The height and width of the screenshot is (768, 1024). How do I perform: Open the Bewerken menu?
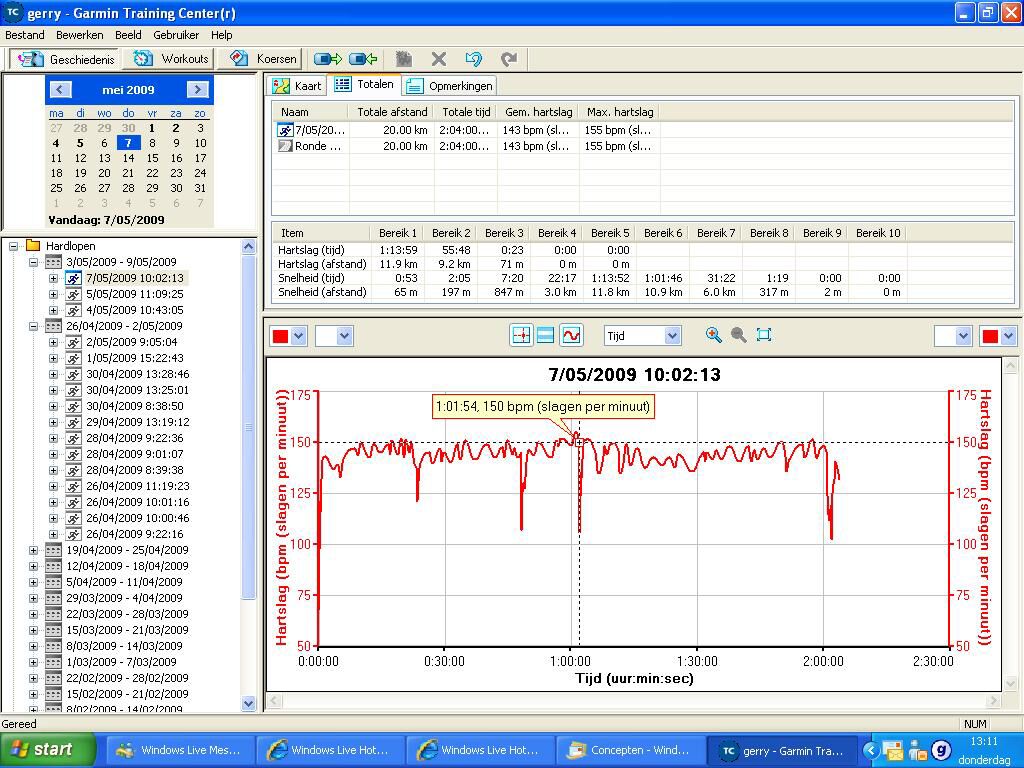80,35
